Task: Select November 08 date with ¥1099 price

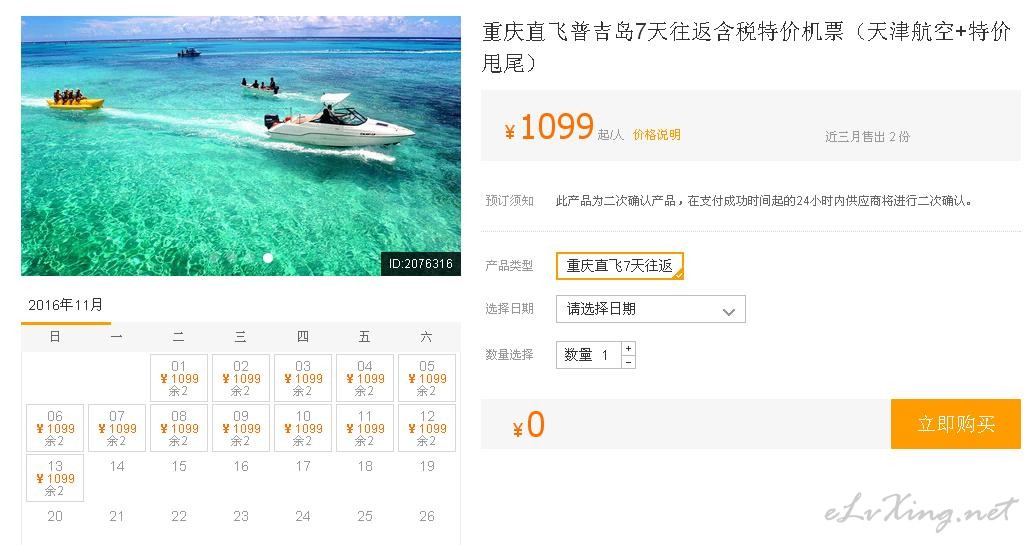Action: coord(179,428)
